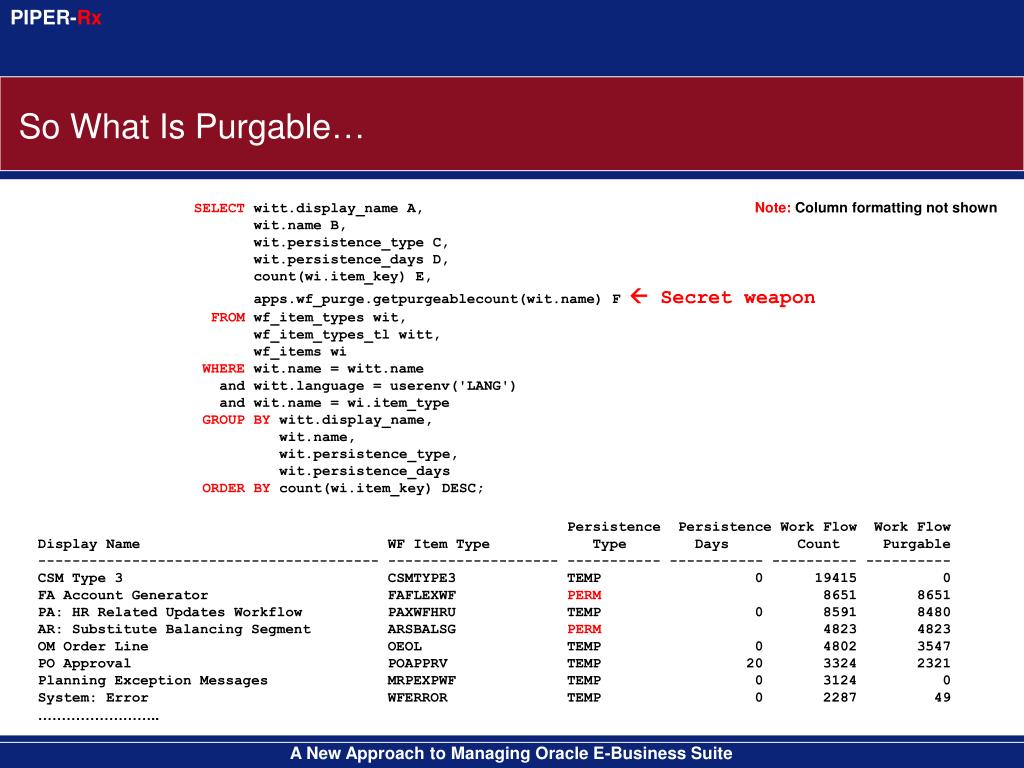Click 'and wit.name = wi.item_type' line

click(x=334, y=403)
